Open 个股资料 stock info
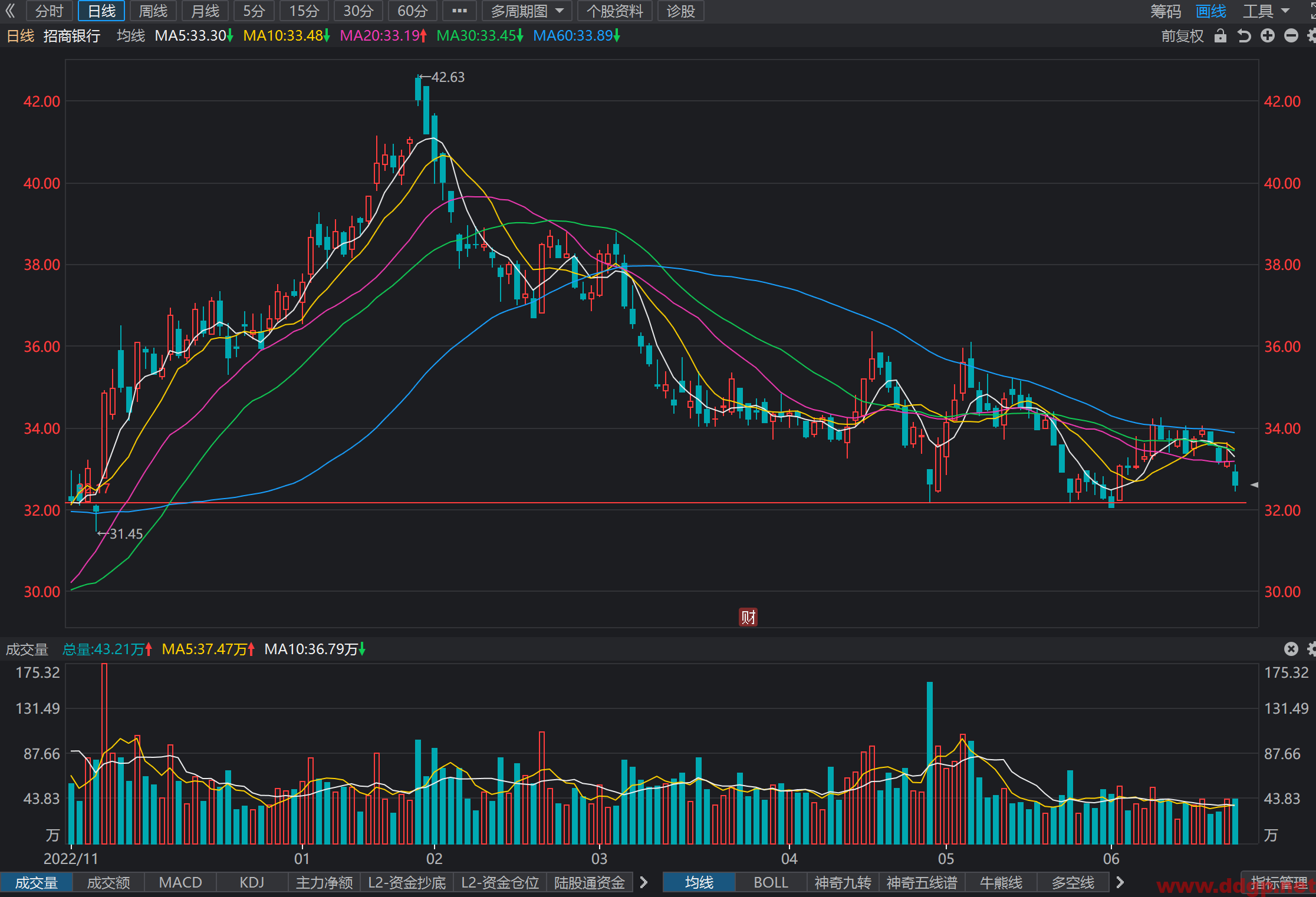The image size is (1316, 897). 614,11
